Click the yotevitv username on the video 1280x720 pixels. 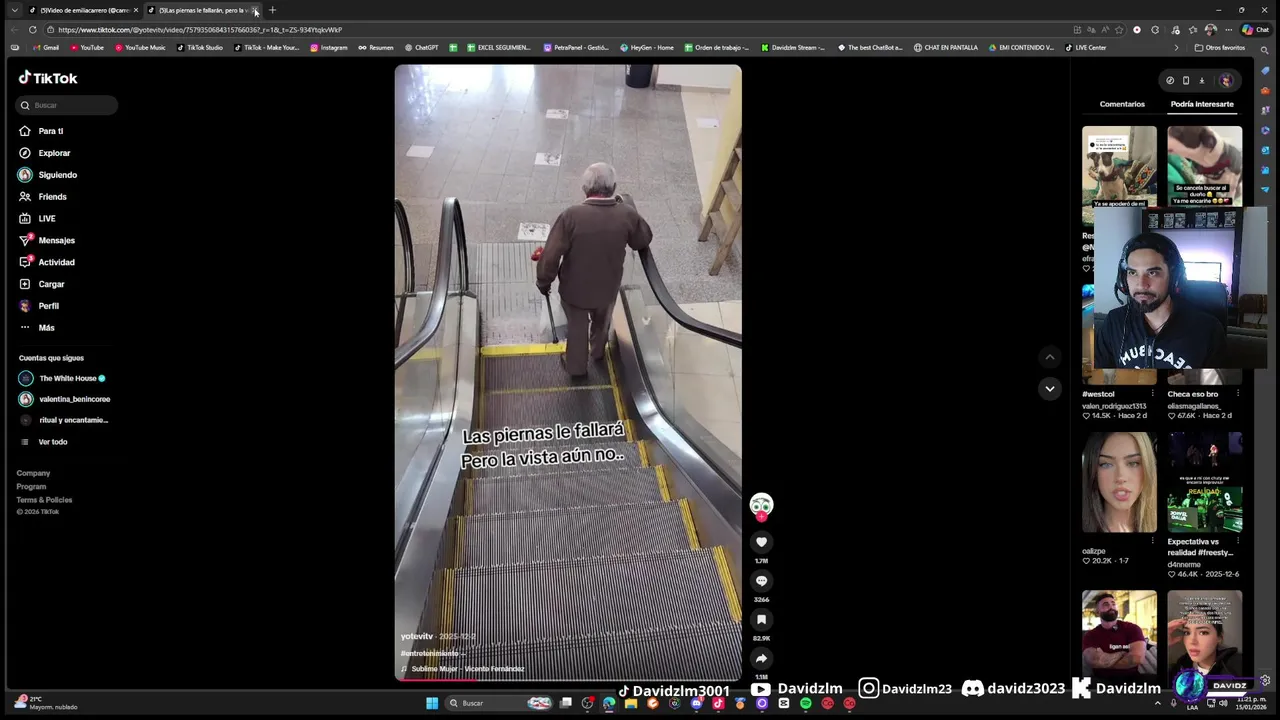coord(417,636)
